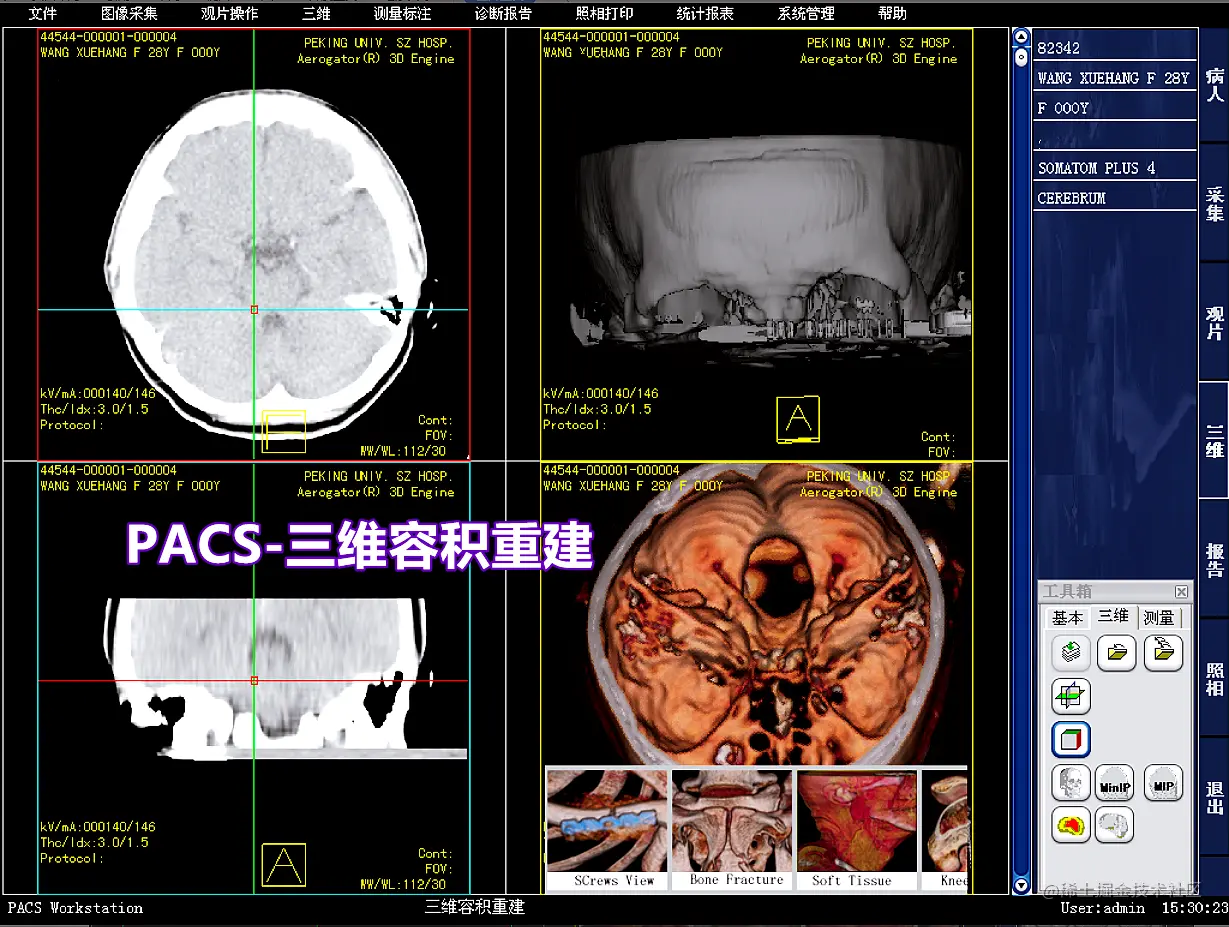This screenshot has height=927, width=1229.
Task: Switch to the 测量 toolbox tab
Action: point(1160,617)
